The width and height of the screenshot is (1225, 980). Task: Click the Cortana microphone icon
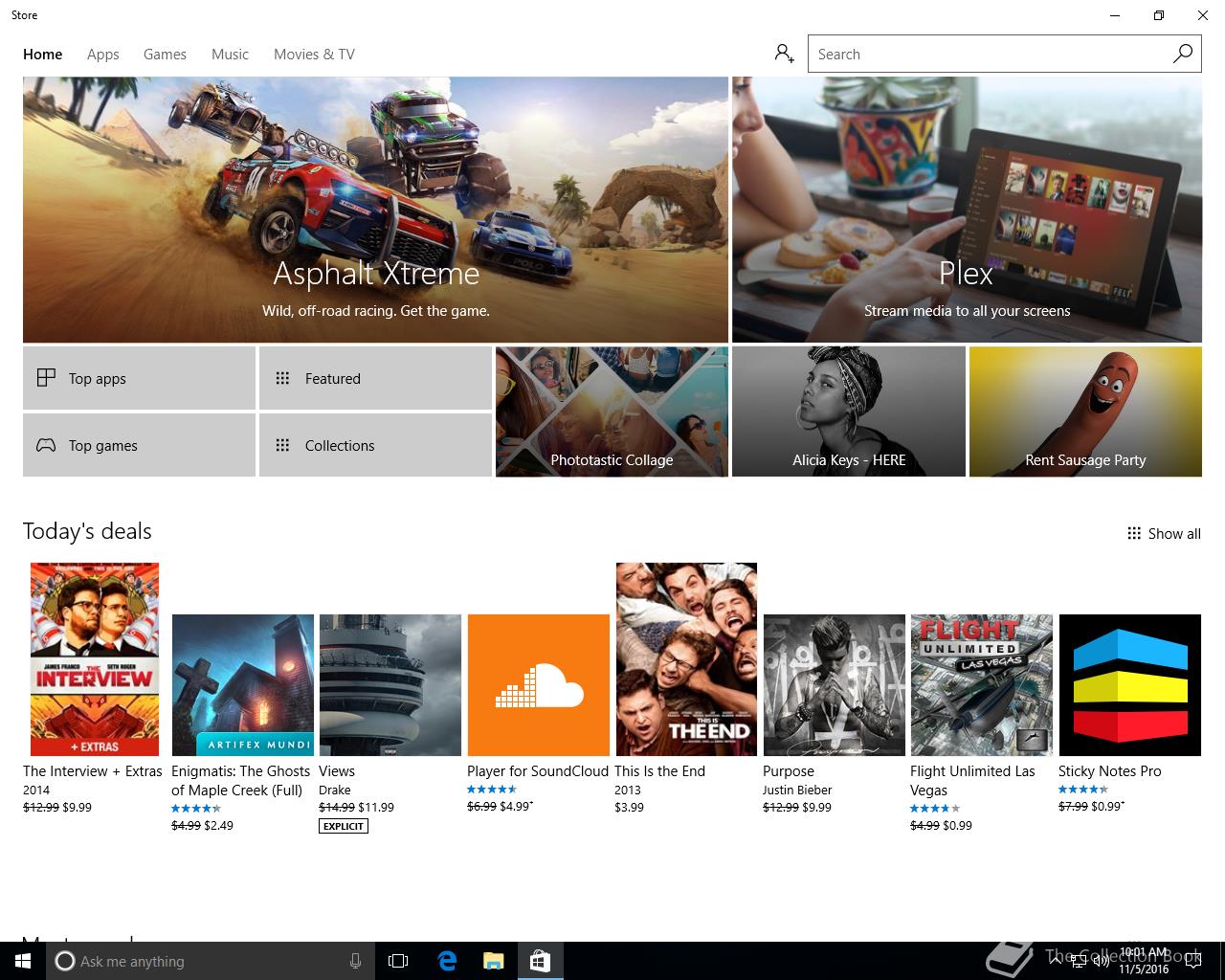coord(355,961)
